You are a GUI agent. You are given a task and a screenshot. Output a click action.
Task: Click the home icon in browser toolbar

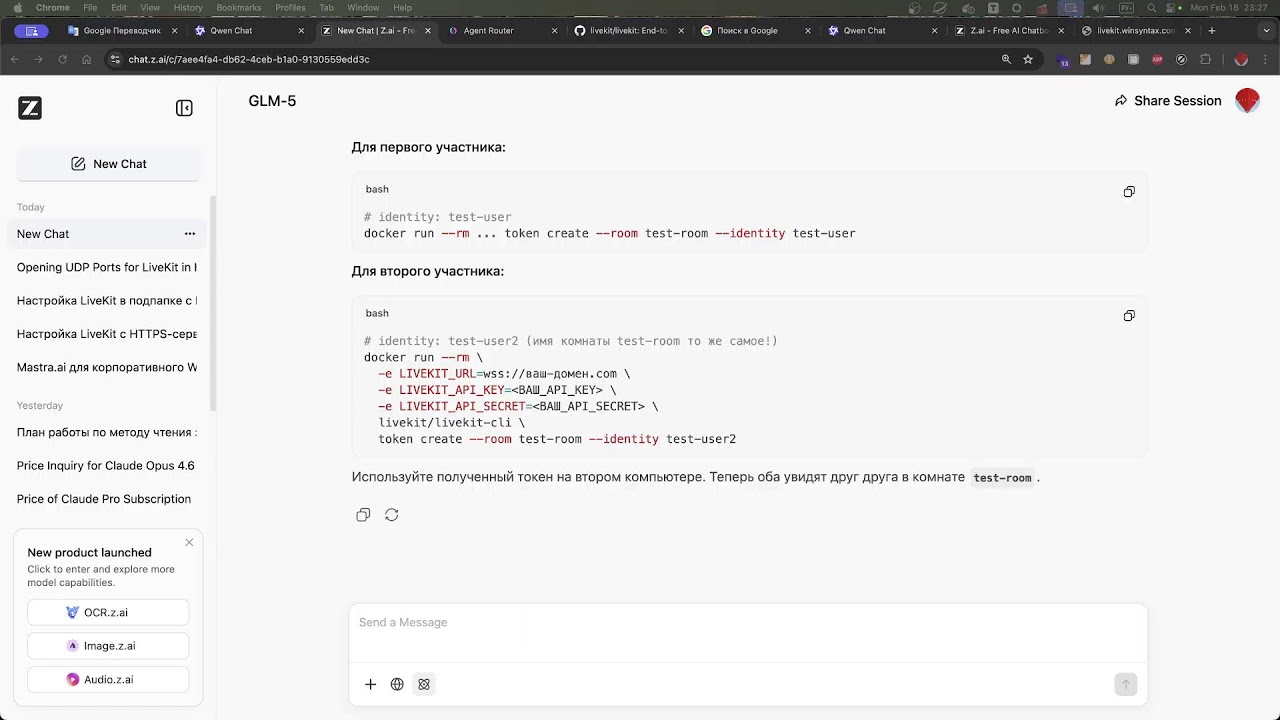click(x=86, y=59)
